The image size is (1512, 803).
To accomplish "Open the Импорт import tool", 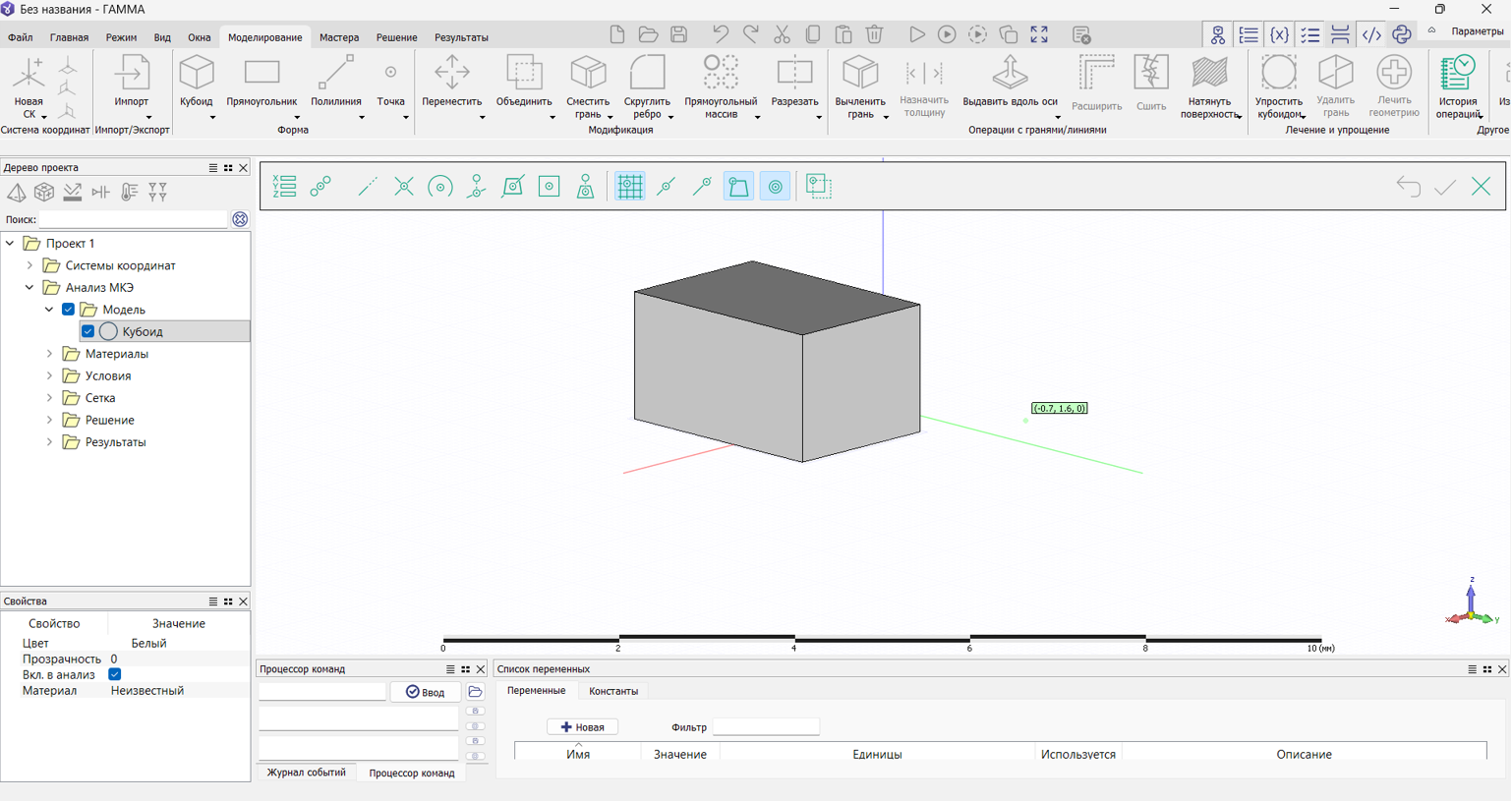I will (131, 83).
